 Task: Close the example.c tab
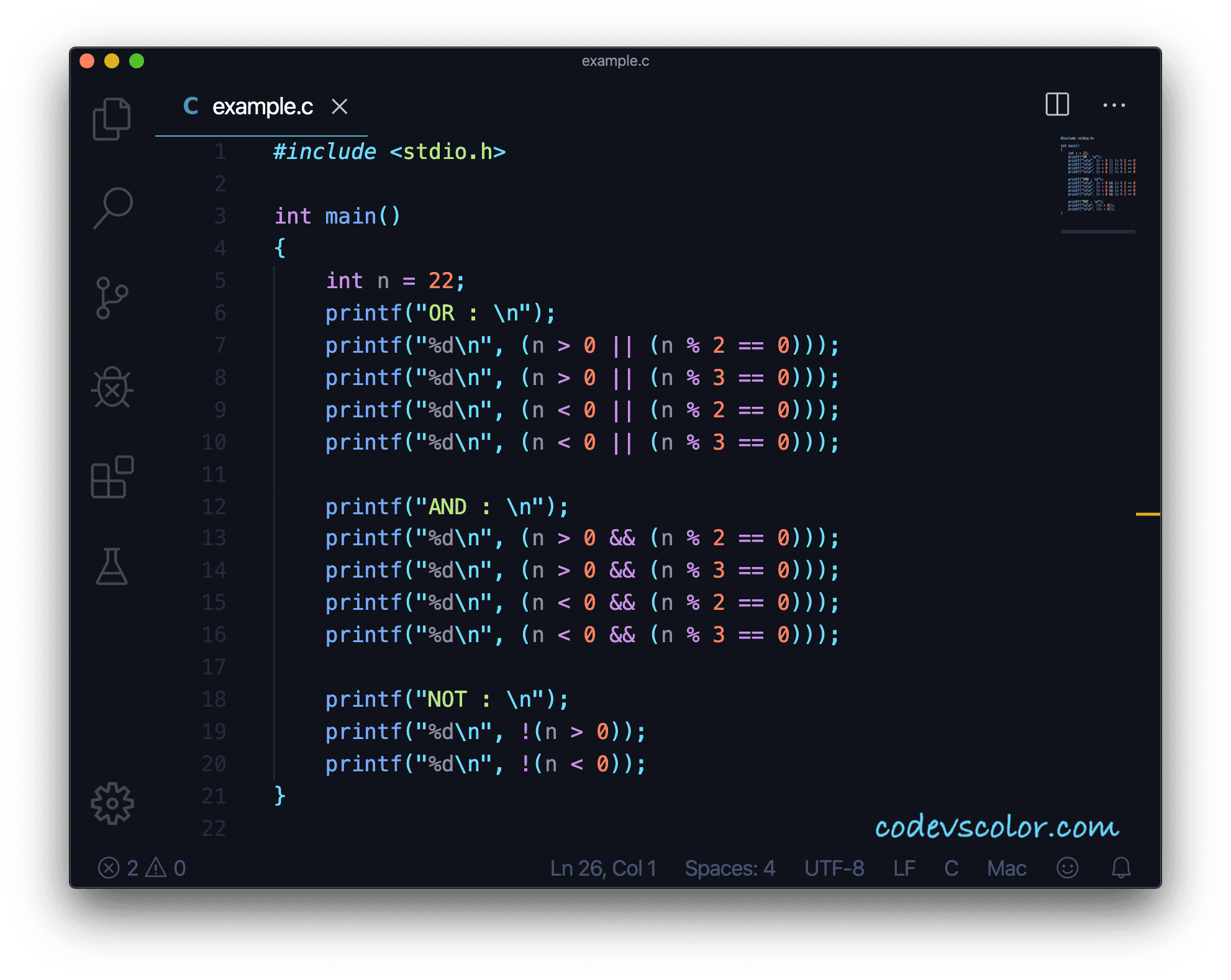(340, 107)
